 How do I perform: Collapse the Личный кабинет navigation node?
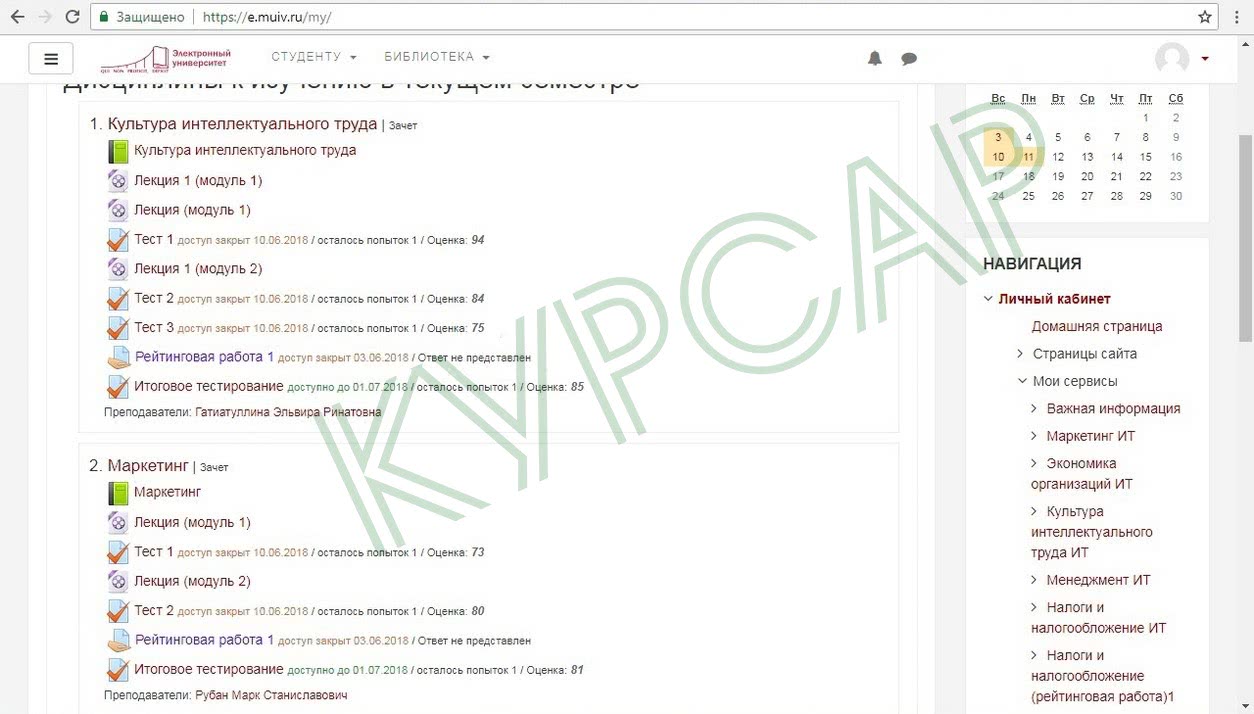tap(988, 299)
